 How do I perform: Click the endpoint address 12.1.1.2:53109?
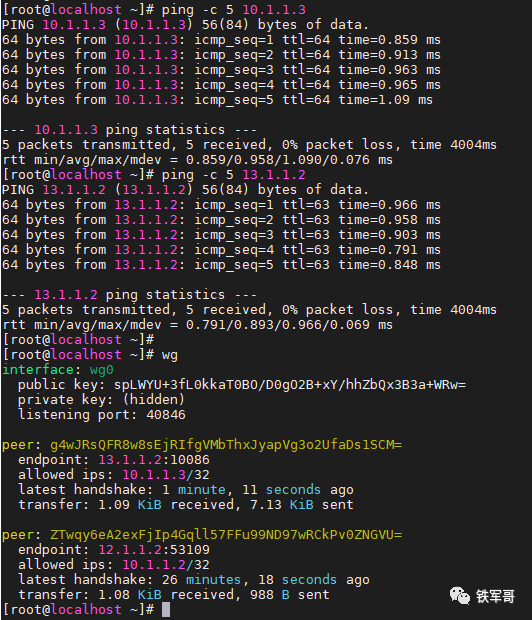(x=154, y=550)
